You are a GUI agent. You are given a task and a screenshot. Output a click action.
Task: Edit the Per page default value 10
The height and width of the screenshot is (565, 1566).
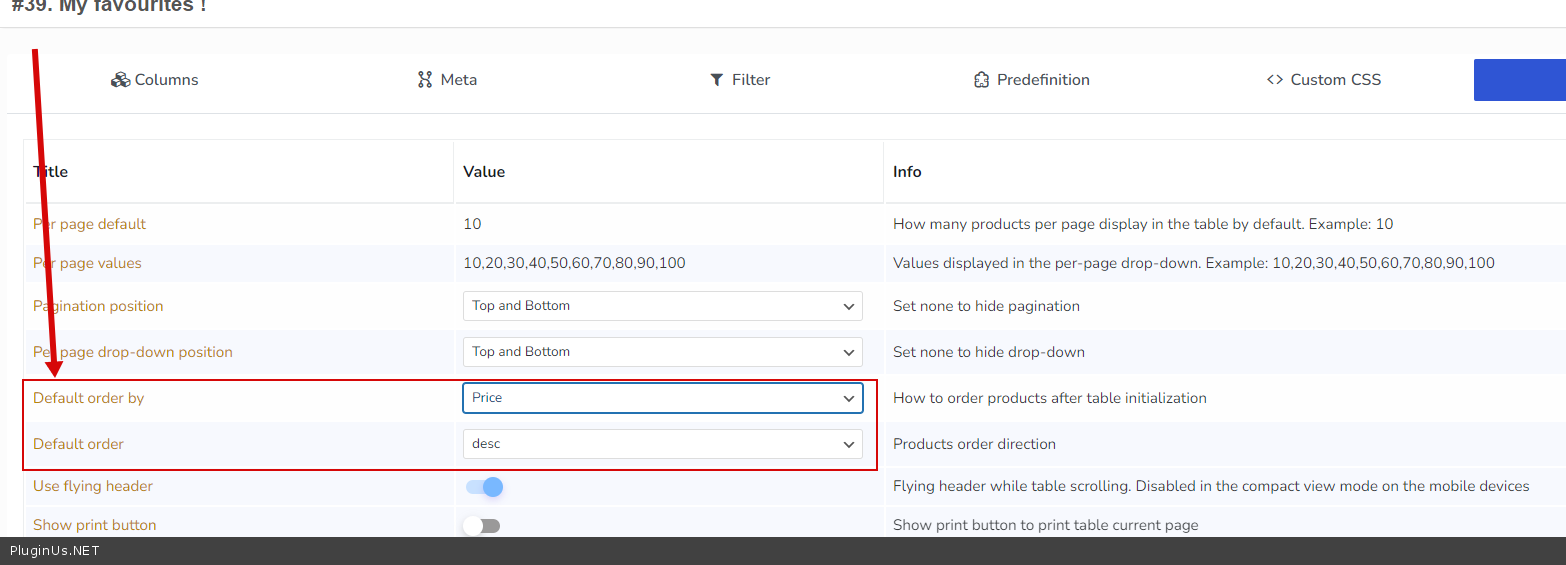click(472, 224)
